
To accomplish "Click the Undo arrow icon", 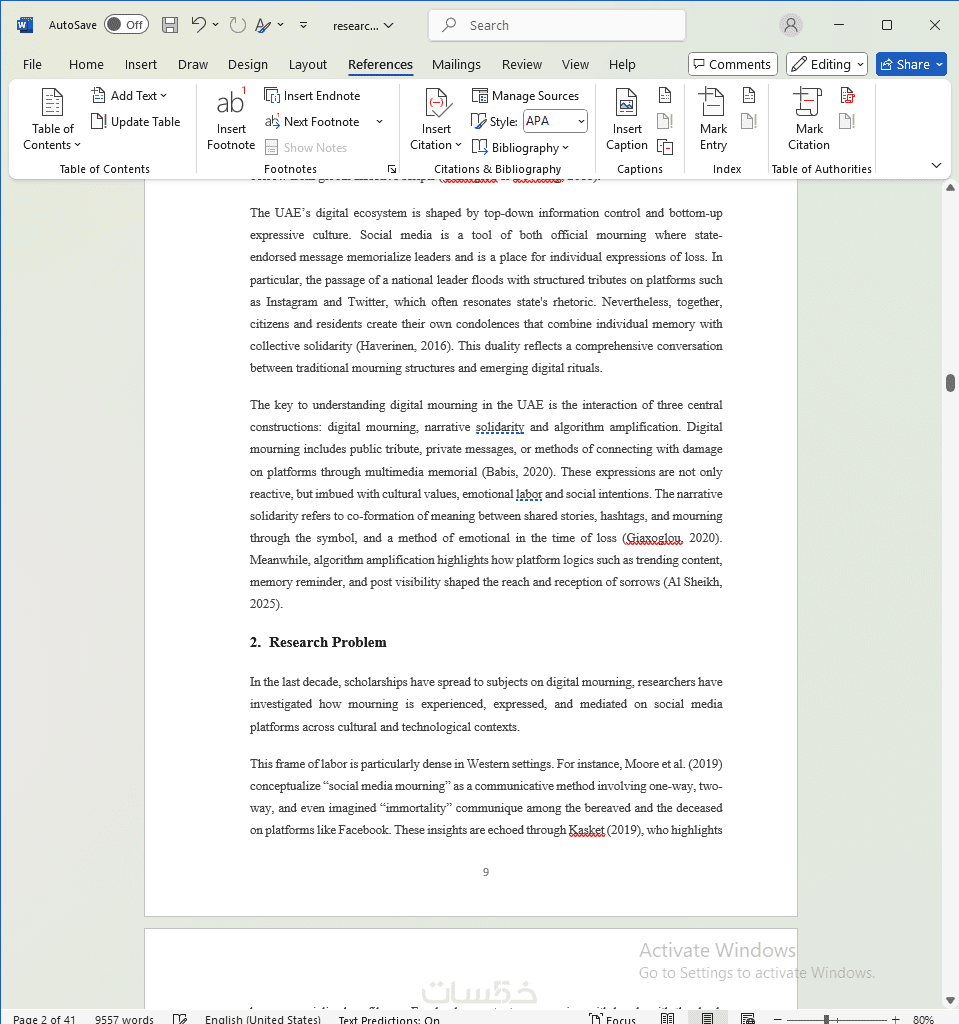I will [x=199, y=25].
